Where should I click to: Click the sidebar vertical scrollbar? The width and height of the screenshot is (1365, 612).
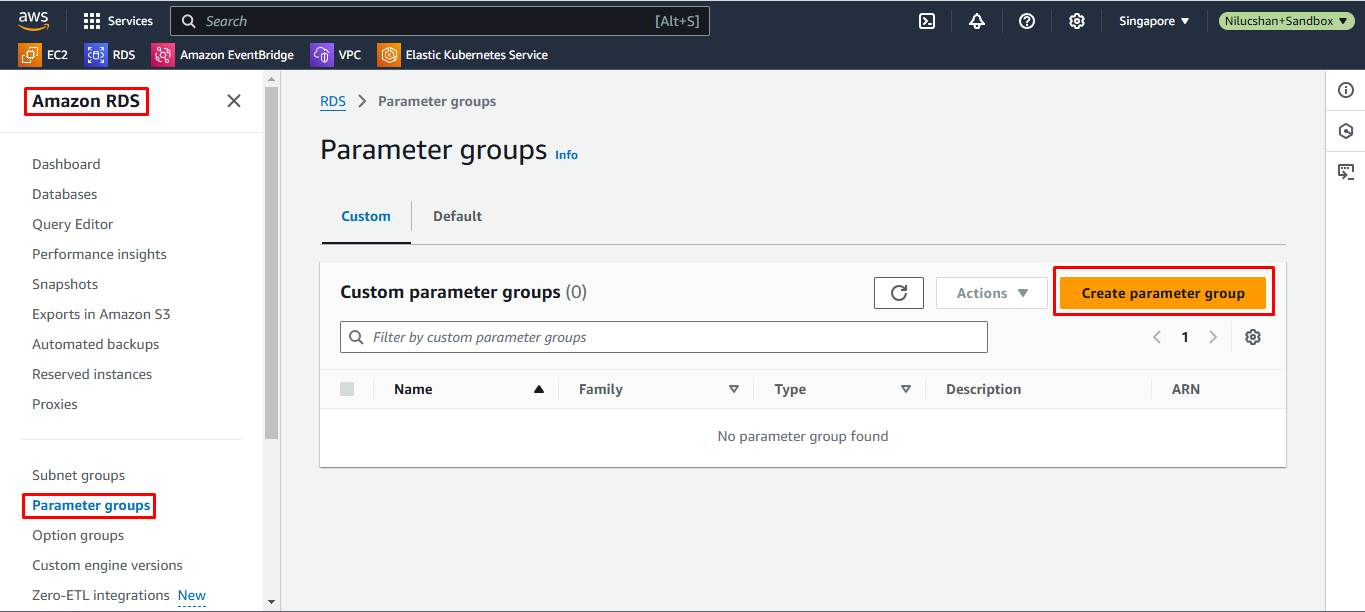click(271, 260)
